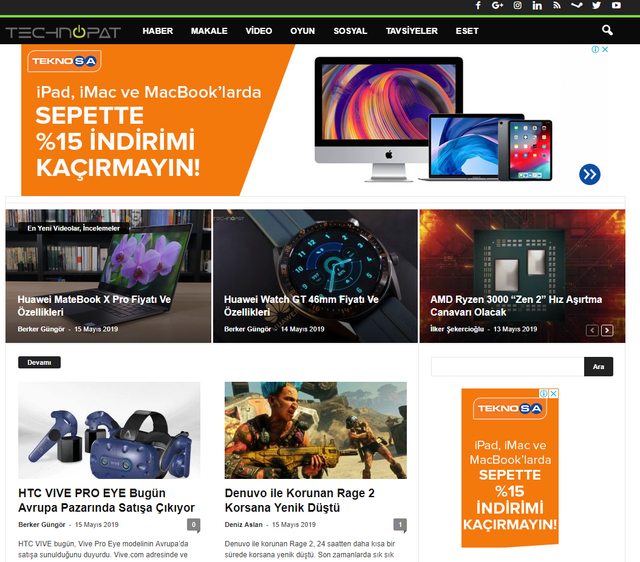Open the ESET menu item
This screenshot has height=562, width=640.
point(467,31)
